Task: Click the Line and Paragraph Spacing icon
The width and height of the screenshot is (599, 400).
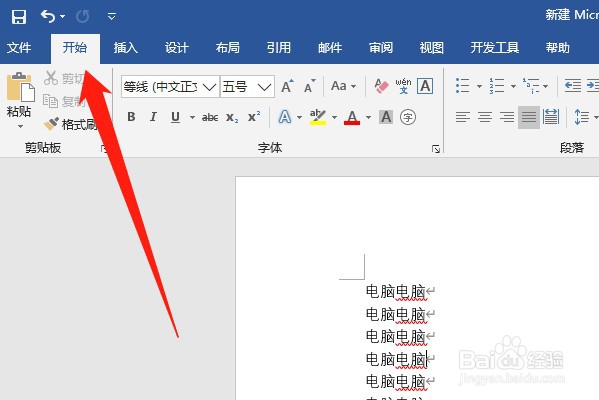Action: [581, 117]
